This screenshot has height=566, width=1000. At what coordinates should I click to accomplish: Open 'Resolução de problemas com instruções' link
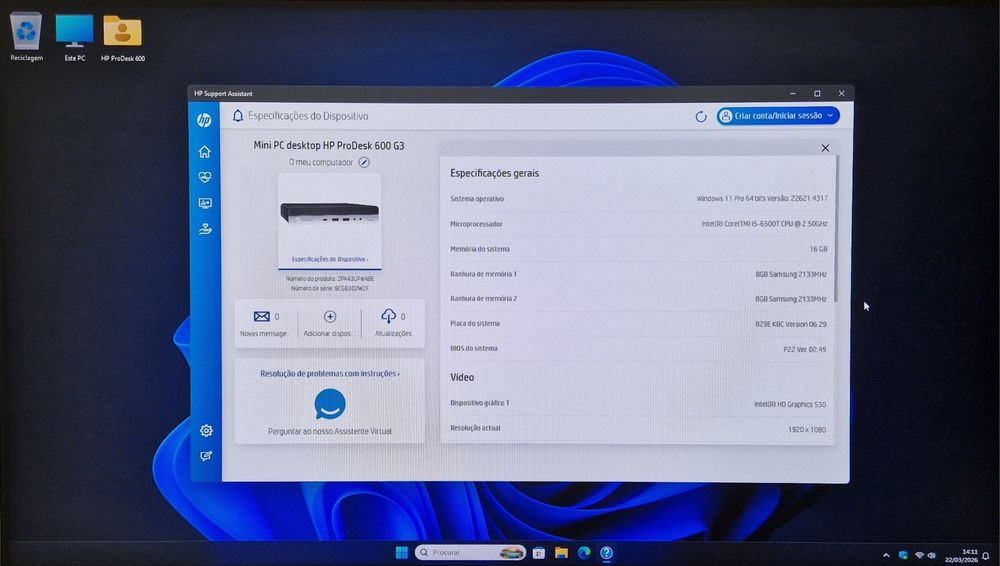click(x=330, y=373)
